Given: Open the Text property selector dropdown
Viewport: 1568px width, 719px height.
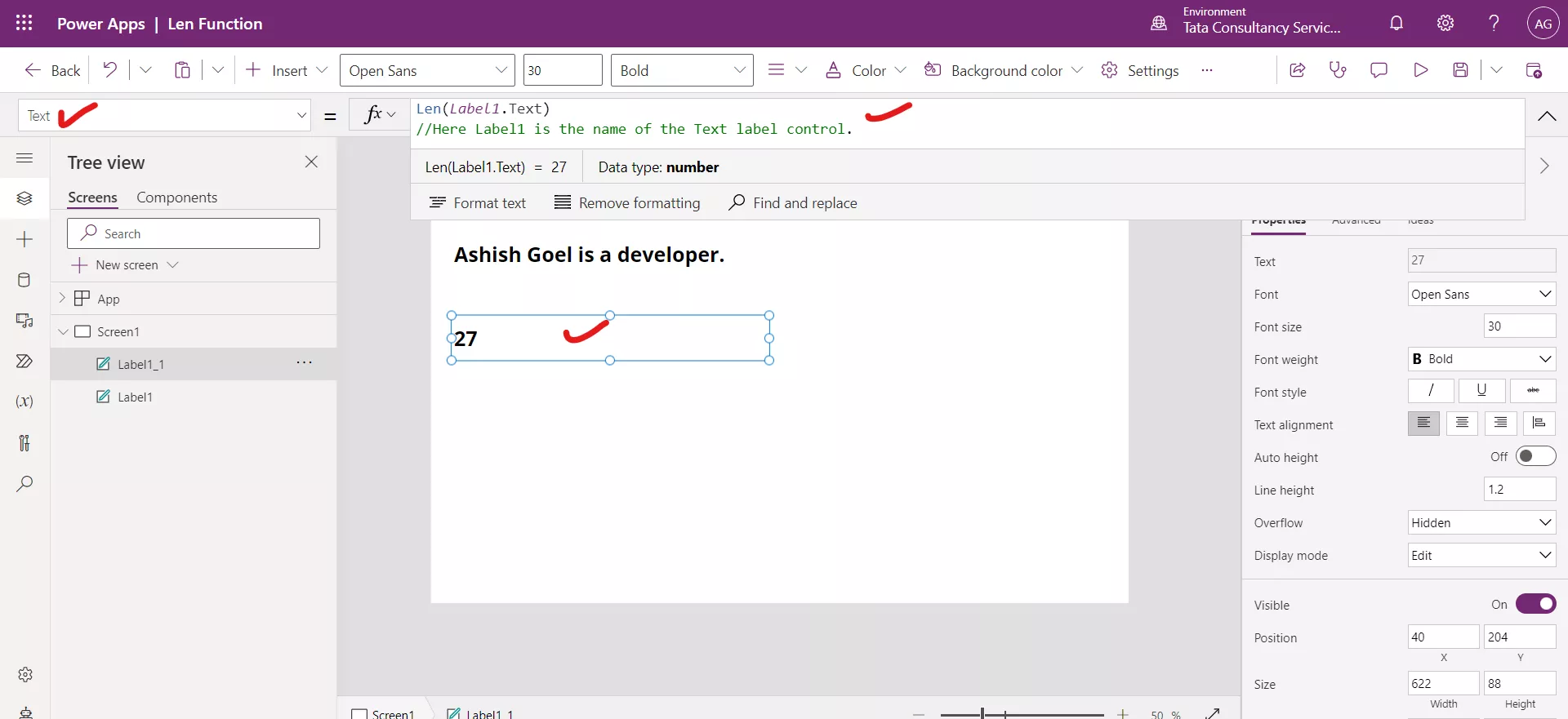Looking at the screenshot, I should coord(165,115).
